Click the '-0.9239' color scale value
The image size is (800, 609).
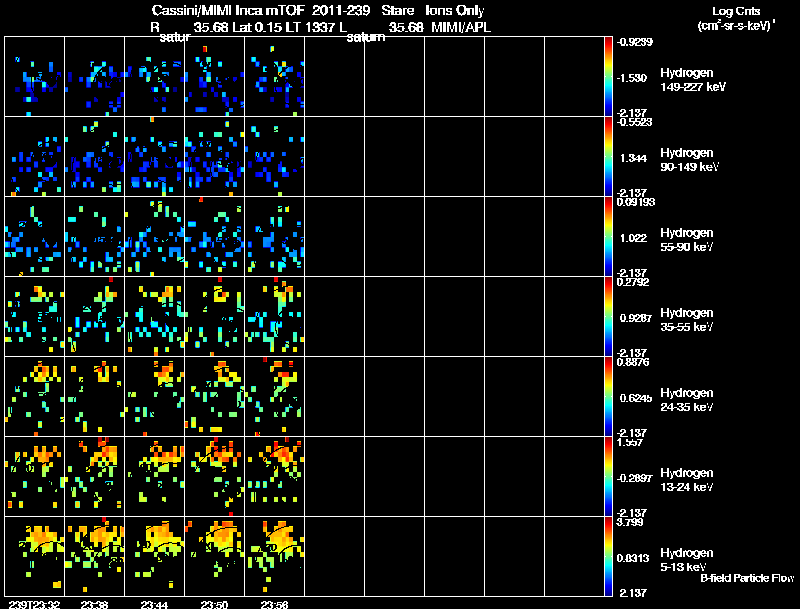point(635,42)
